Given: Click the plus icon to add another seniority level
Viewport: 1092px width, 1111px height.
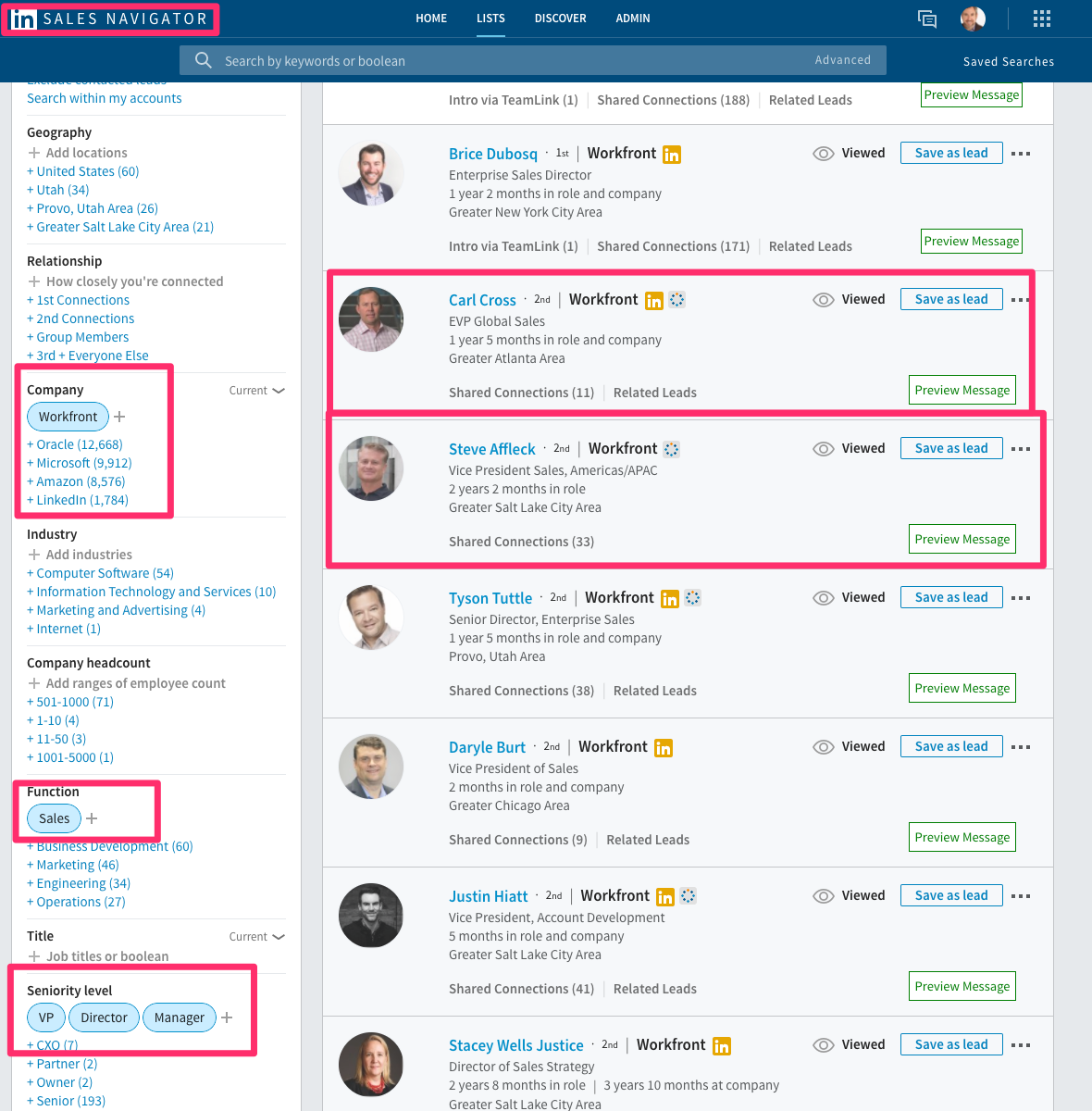Looking at the screenshot, I should tap(227, 1017).
